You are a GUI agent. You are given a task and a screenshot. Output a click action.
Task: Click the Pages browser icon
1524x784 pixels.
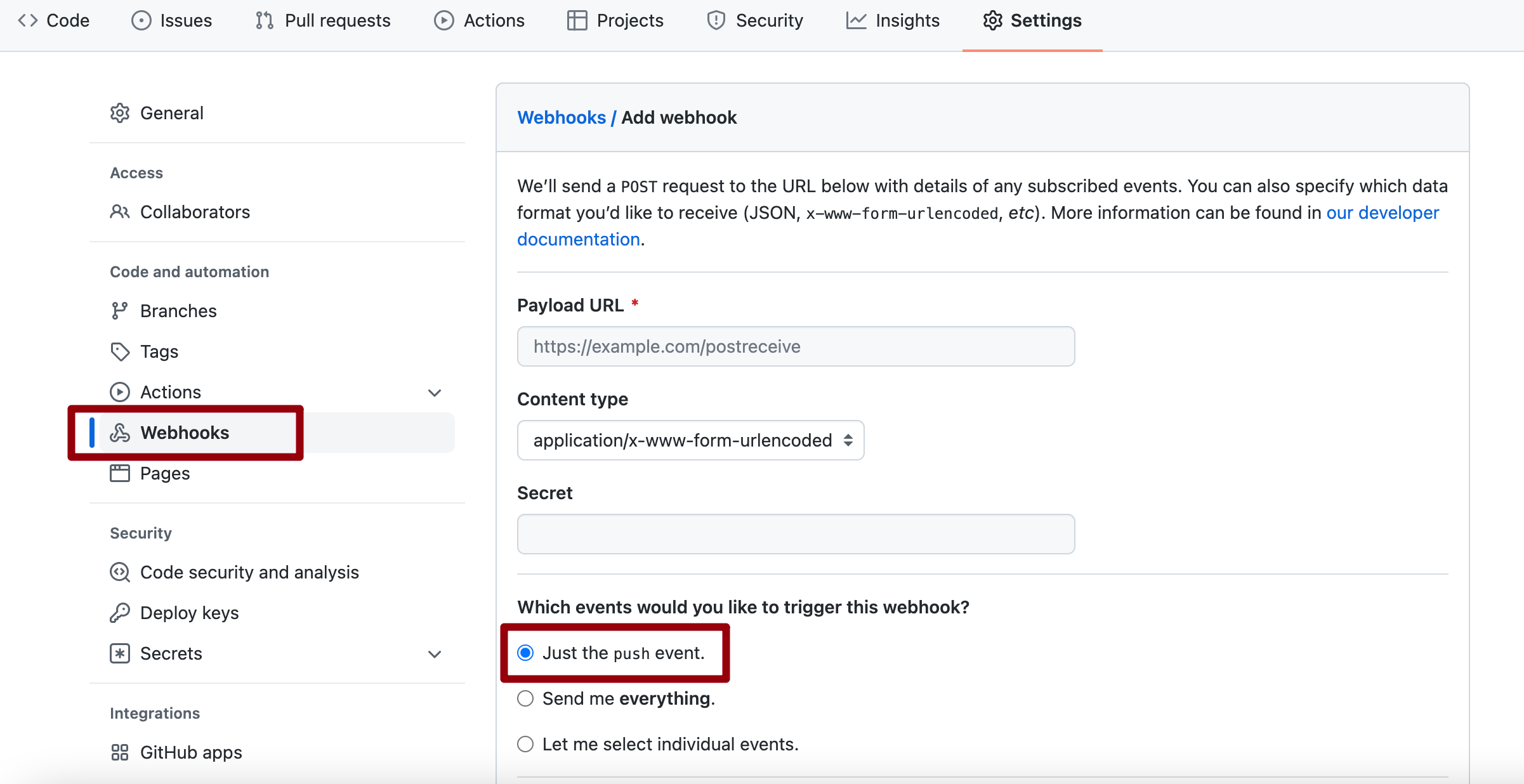(119, 473)
